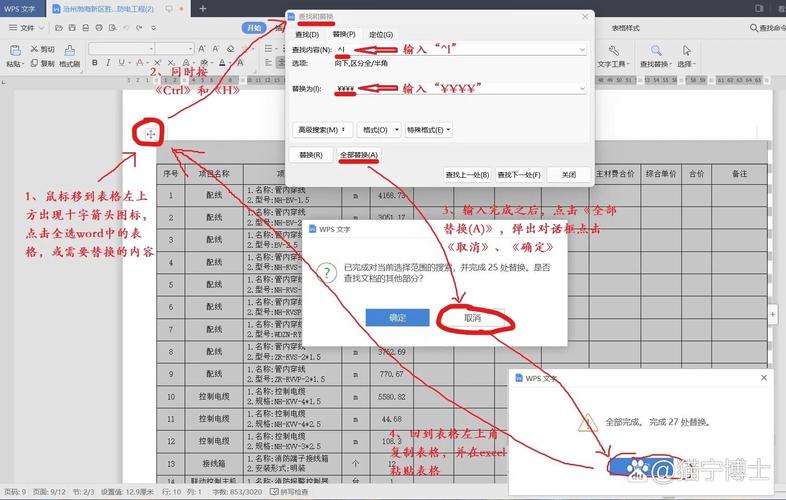
Task: Toggle italic formatting
Action: pos(108,63)
